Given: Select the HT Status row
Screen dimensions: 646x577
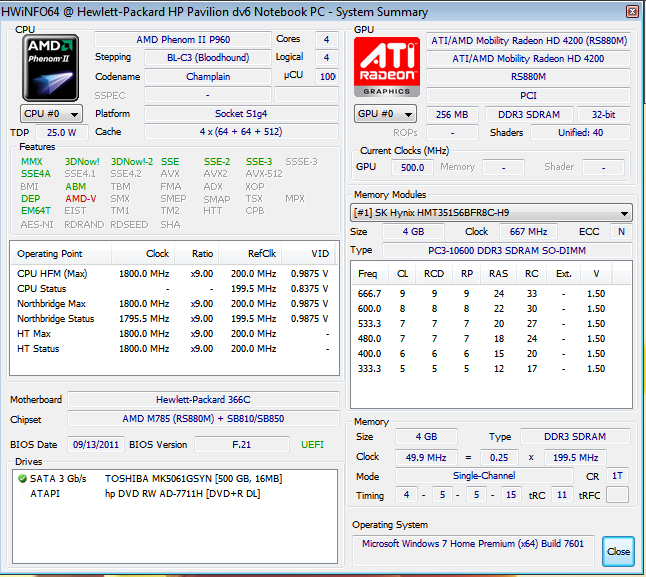Looking at the screenshot, I should (x=173, y=349).
